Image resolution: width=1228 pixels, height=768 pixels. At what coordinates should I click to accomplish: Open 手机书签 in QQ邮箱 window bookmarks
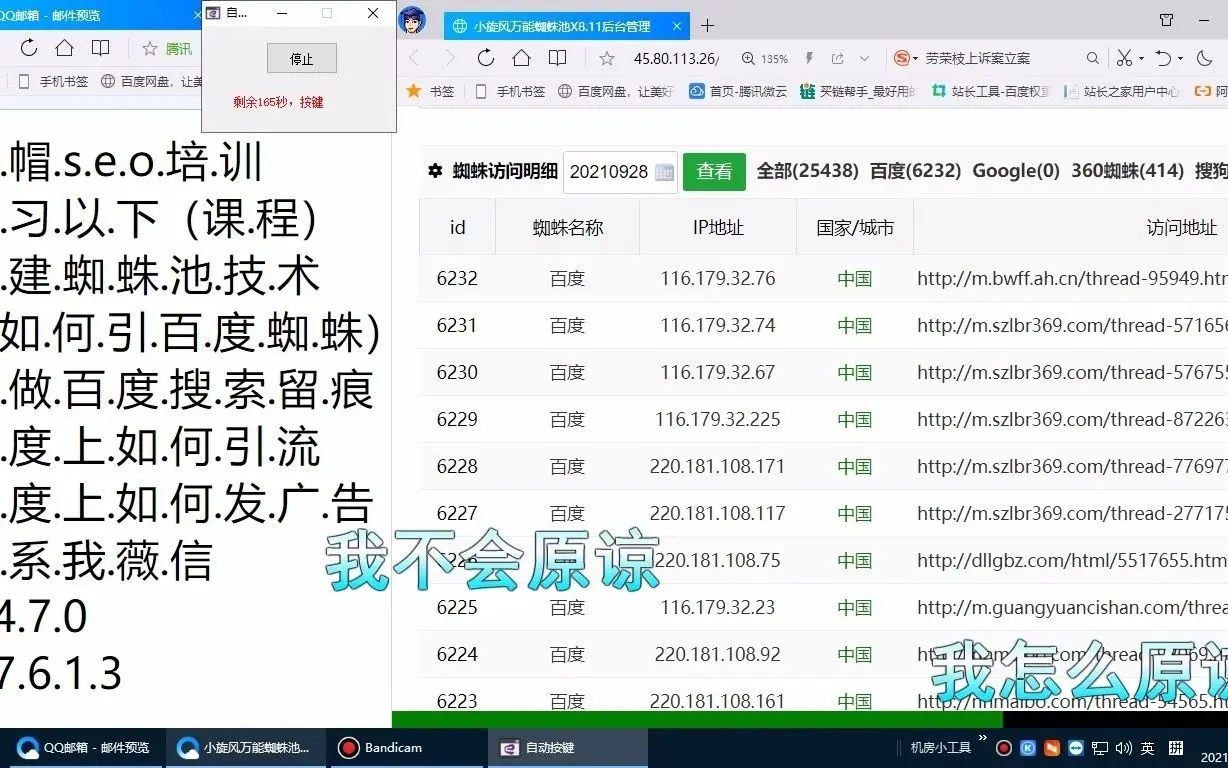coord(52,81)
